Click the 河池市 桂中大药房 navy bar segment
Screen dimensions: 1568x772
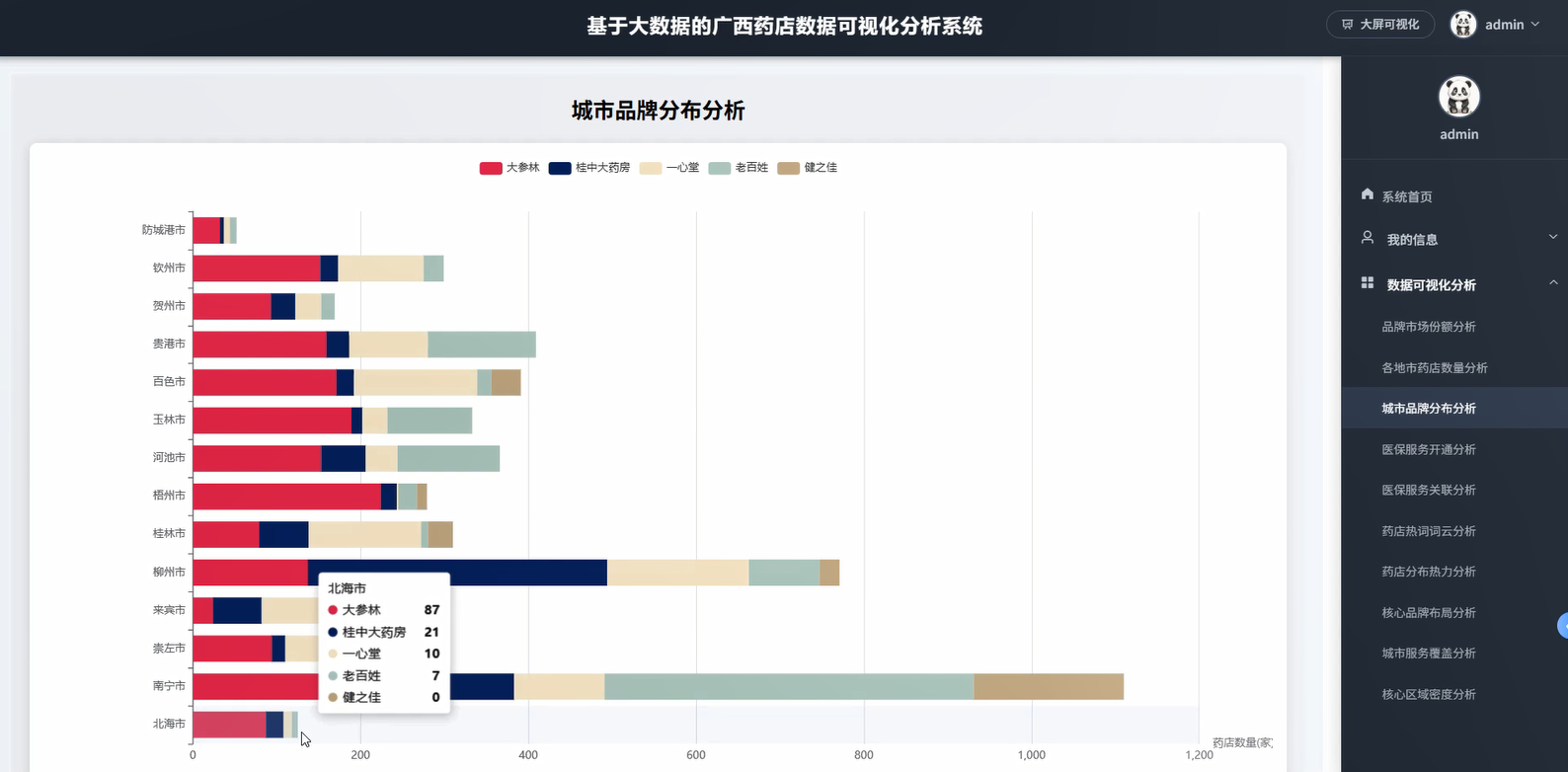[344, 459]
